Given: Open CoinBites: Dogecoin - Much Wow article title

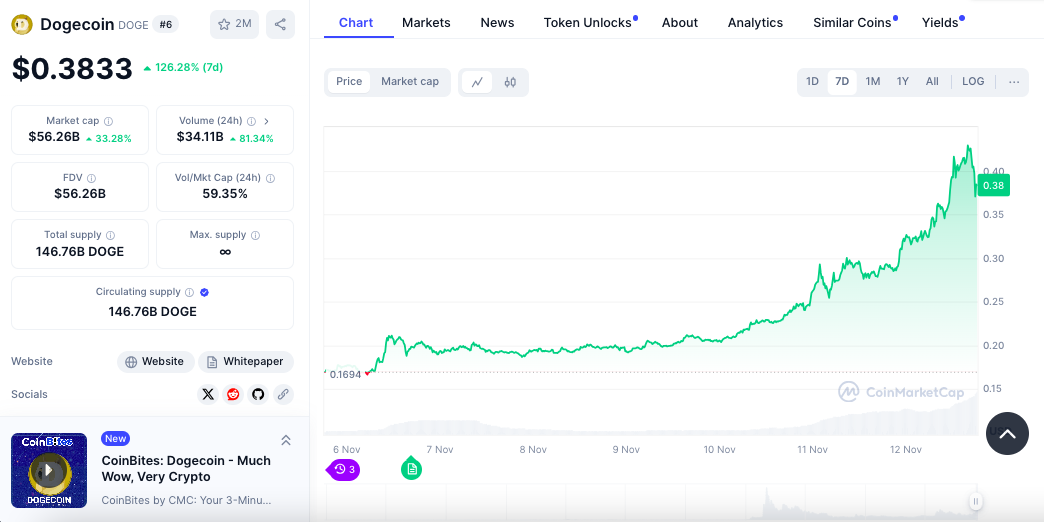Looking at the screenshot, I should point(186,469).
